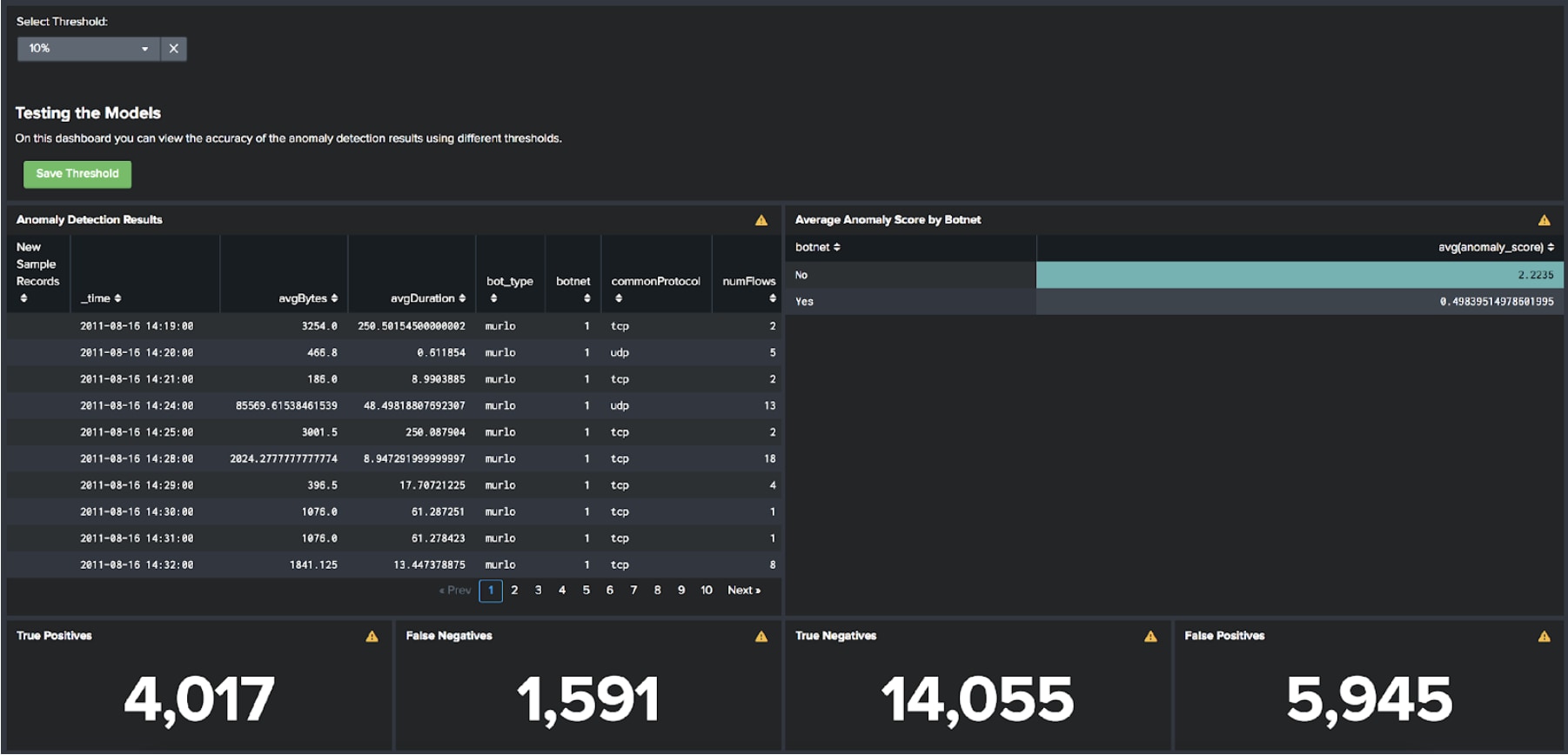This screenshot has height=755, width=1568.
Task: Click the row 2011-08-16 14:30:00
Action: (395, 512)
